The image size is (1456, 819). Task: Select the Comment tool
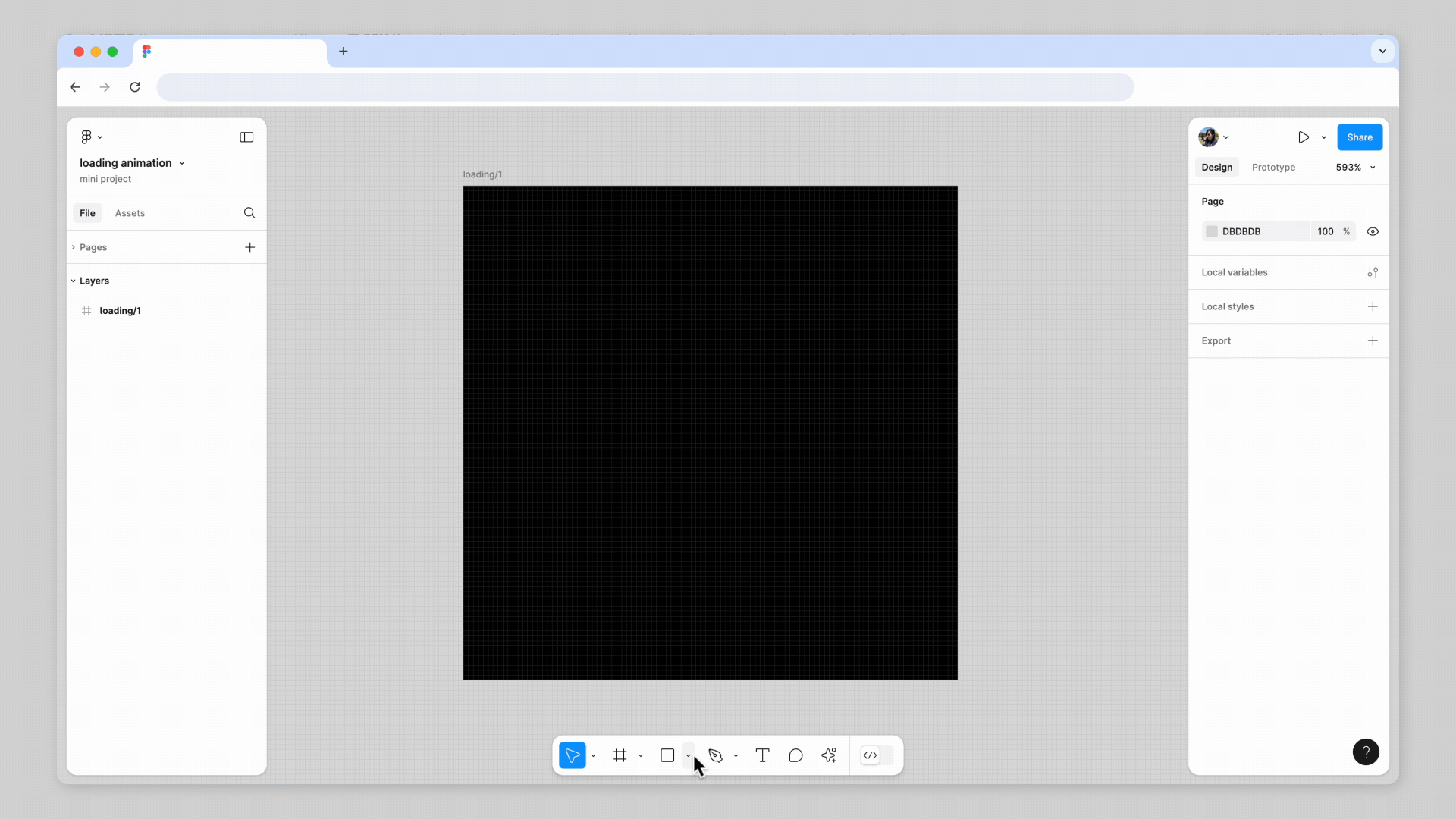pos(795,755)
